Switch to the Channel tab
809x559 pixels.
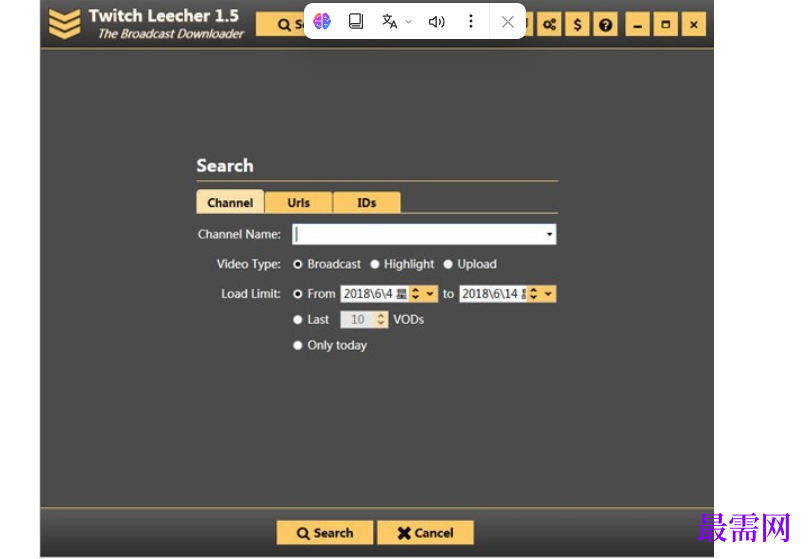(x=230, y=202)
